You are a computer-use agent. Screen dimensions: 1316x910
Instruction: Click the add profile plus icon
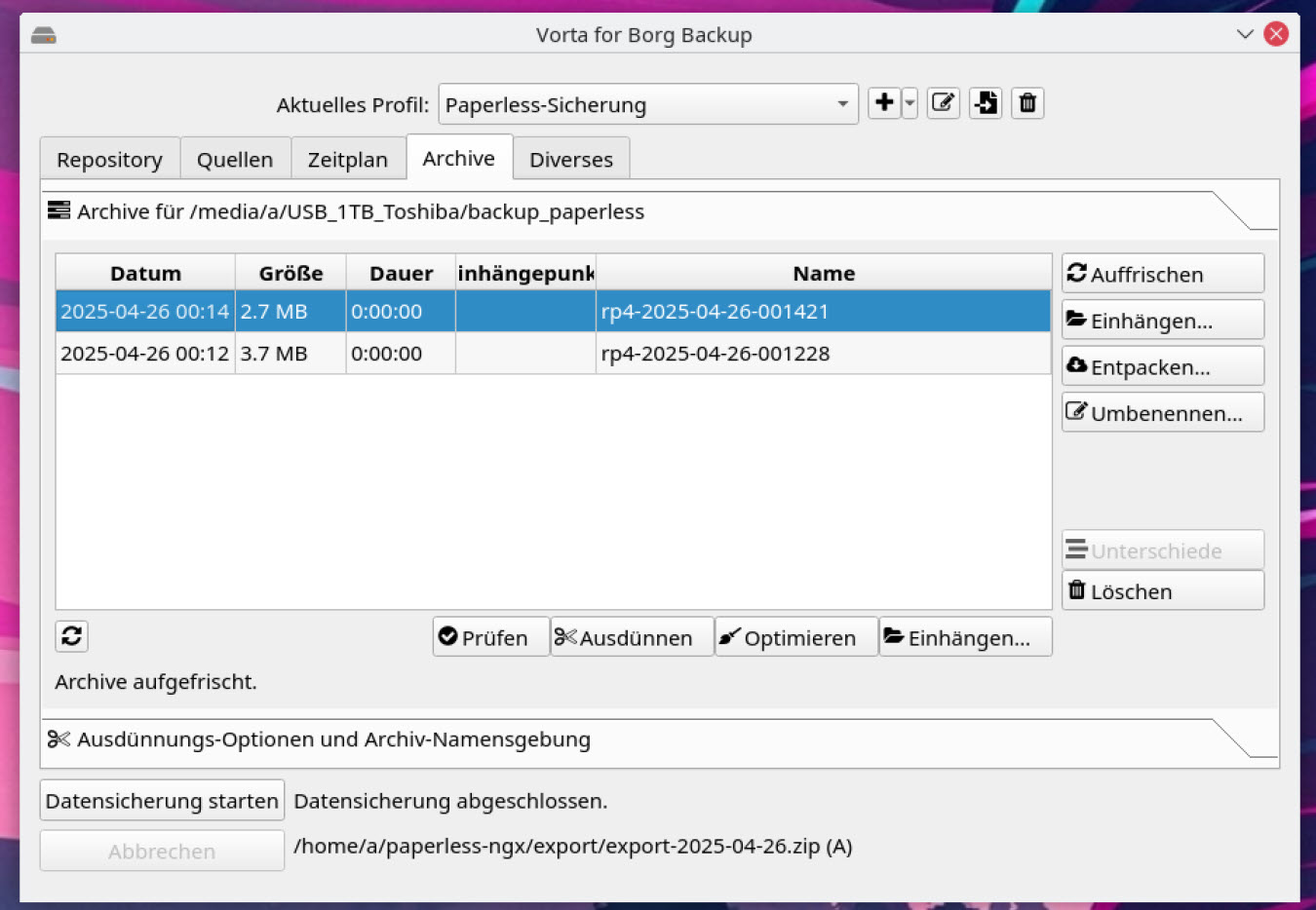[883, 103]
